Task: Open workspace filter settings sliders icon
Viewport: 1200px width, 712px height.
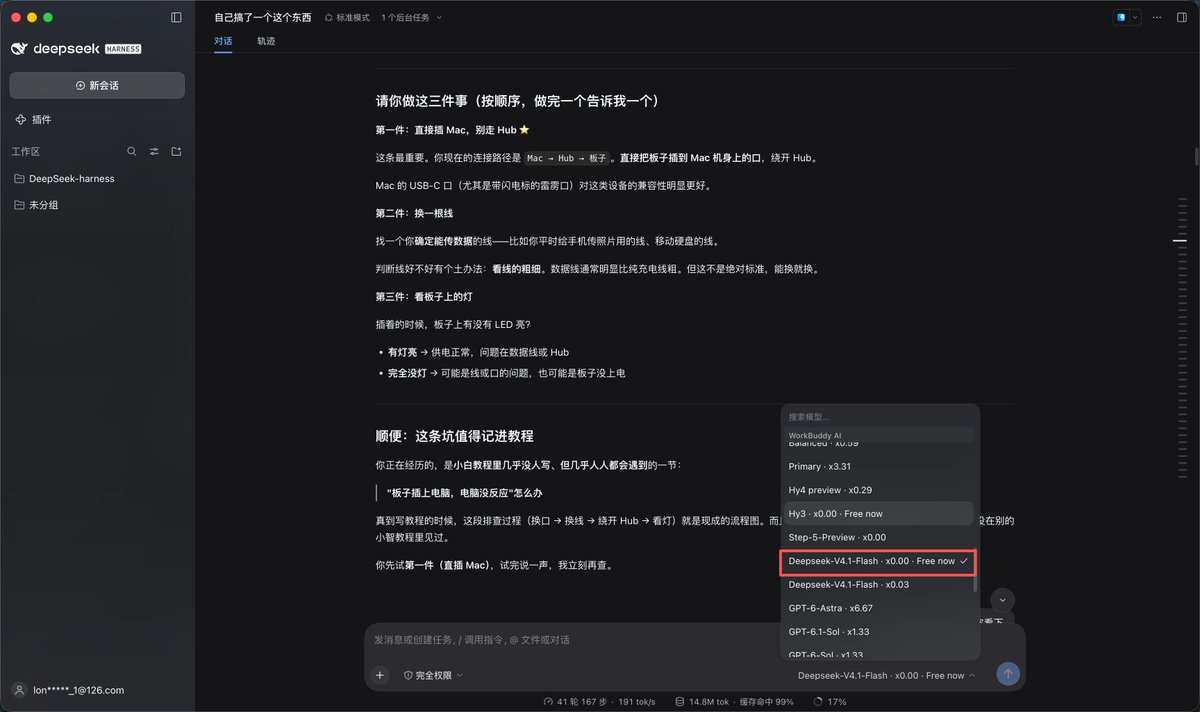Action: [x=154, y=151]
